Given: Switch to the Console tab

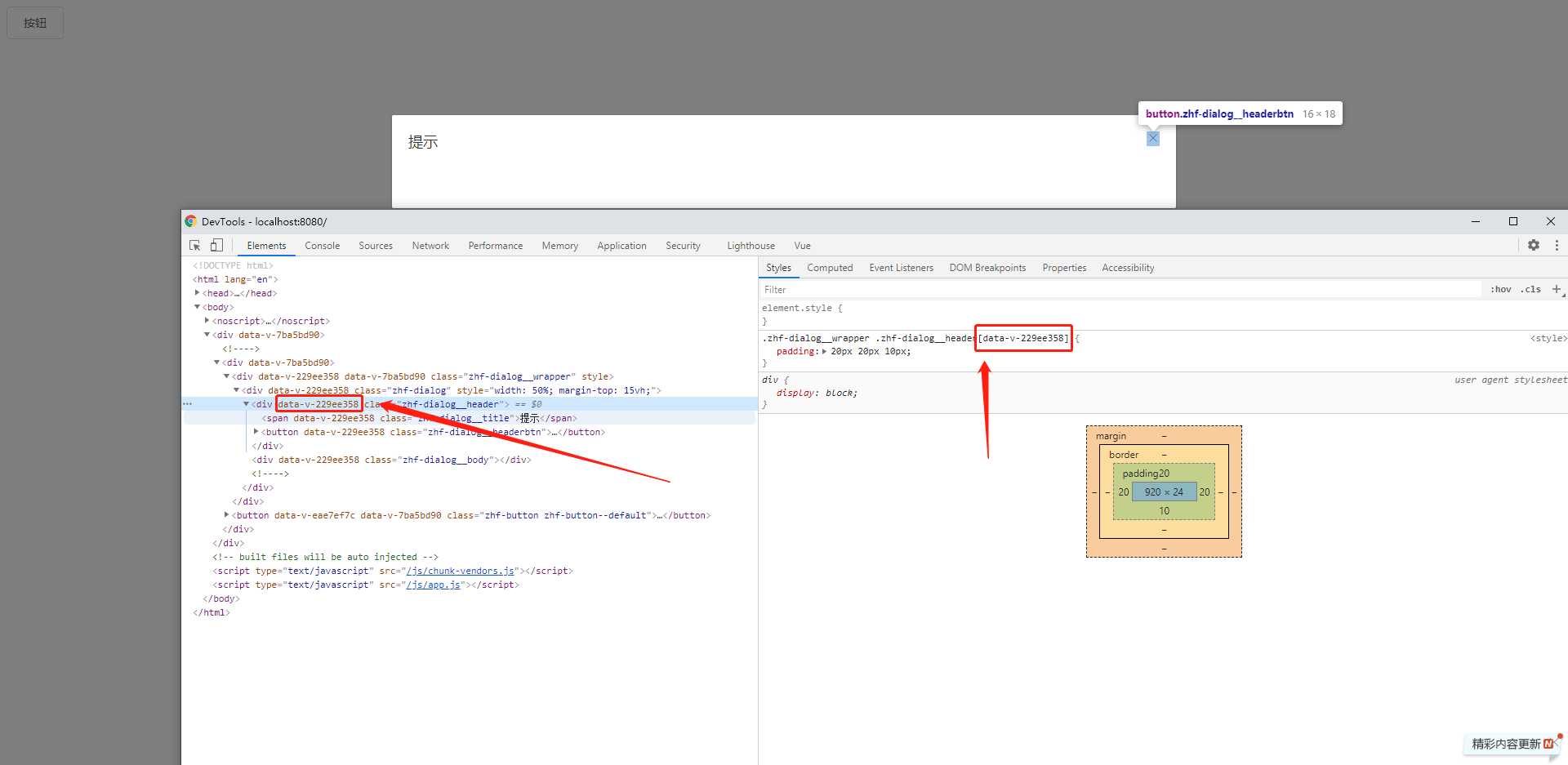Looking at the screenshot, I should (x=323, y=246).
